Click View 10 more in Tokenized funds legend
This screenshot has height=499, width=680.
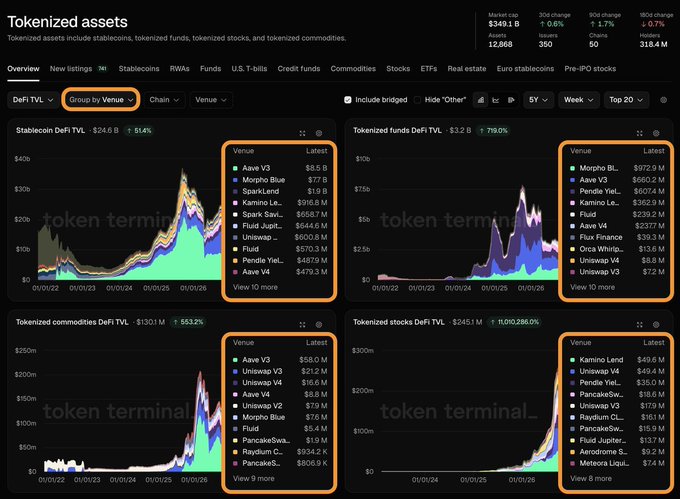pyautogui.click(x=592, y=287)
